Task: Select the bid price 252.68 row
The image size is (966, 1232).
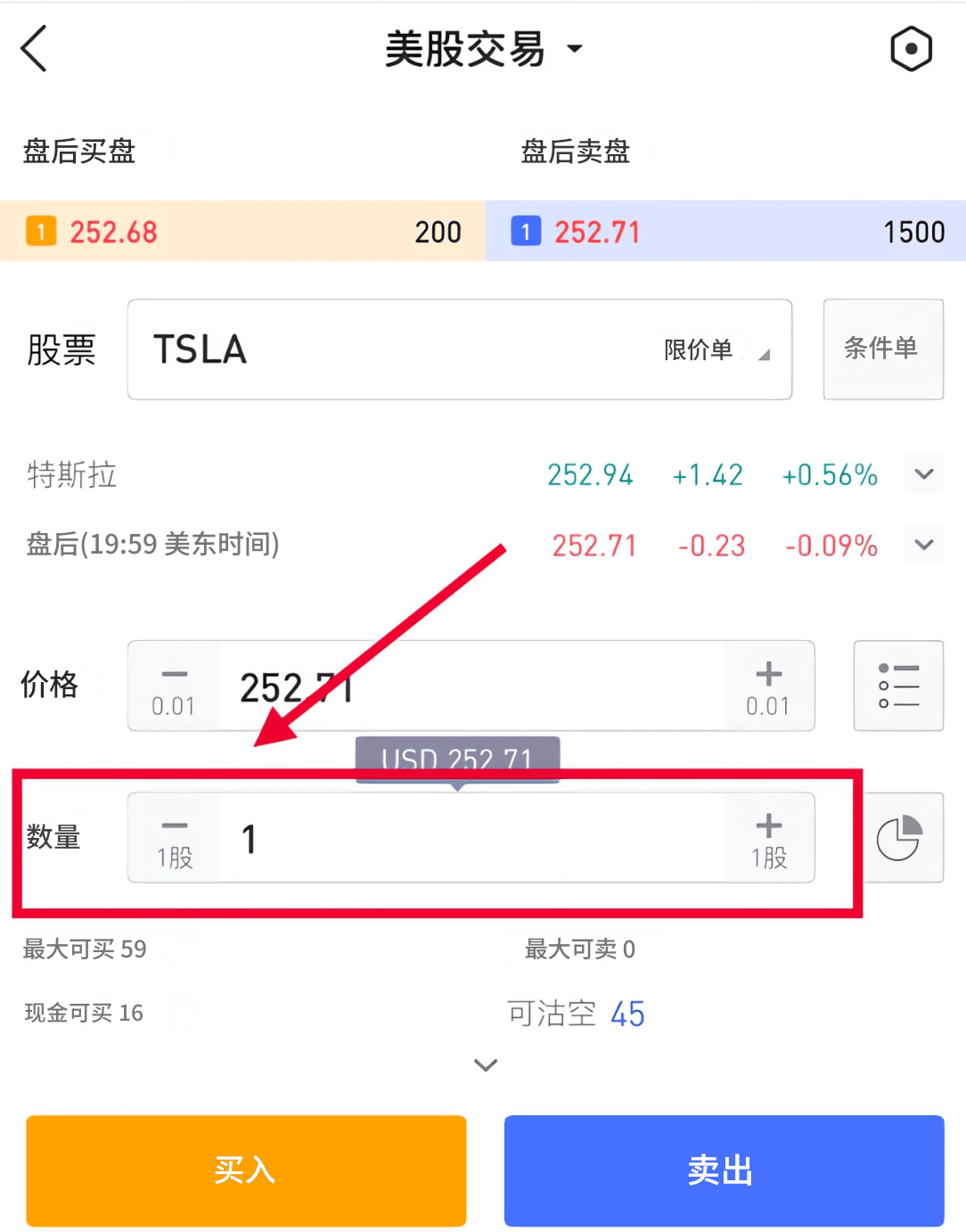Action: point(242,232)
